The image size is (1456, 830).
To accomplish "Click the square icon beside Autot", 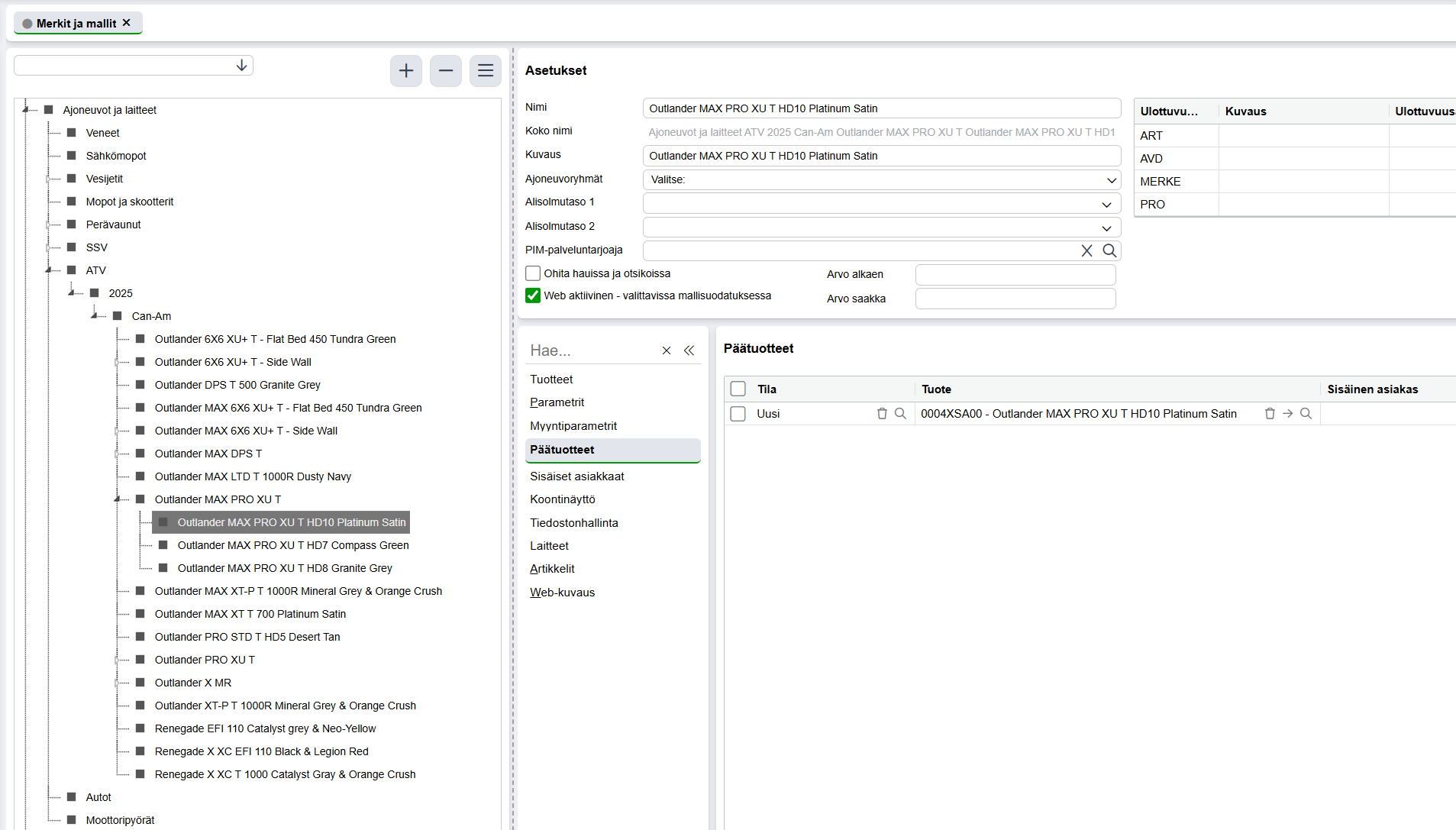I will (72, 797).
